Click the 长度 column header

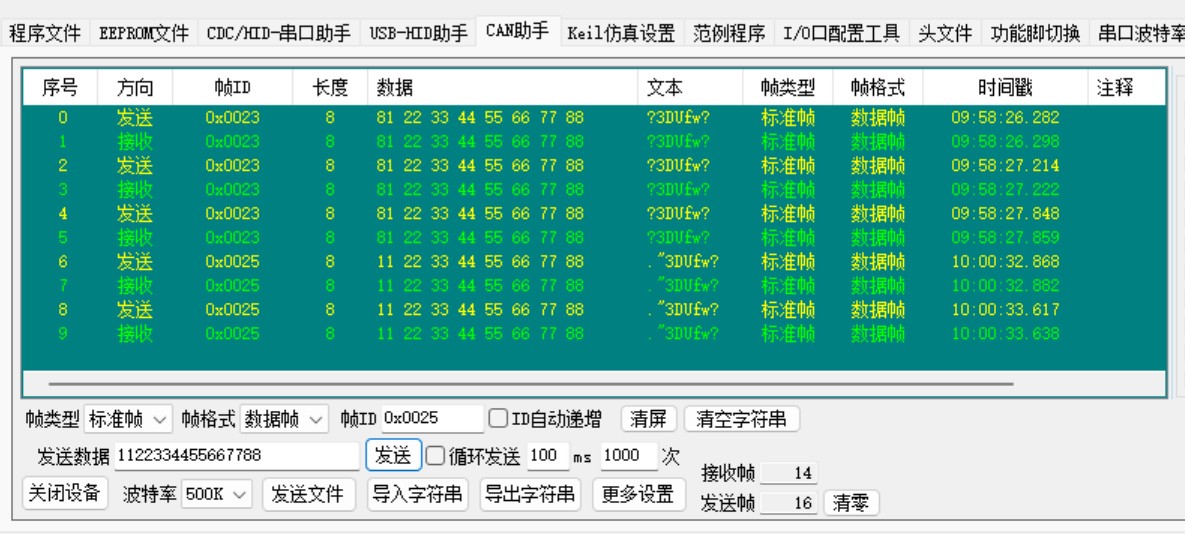click(x=330, y=88)
